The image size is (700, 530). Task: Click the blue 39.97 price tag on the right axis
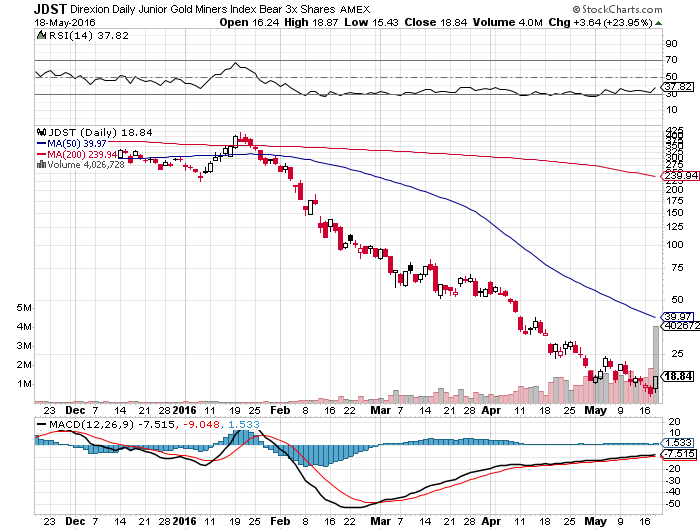pyautogui.click(x=678, y=317)
